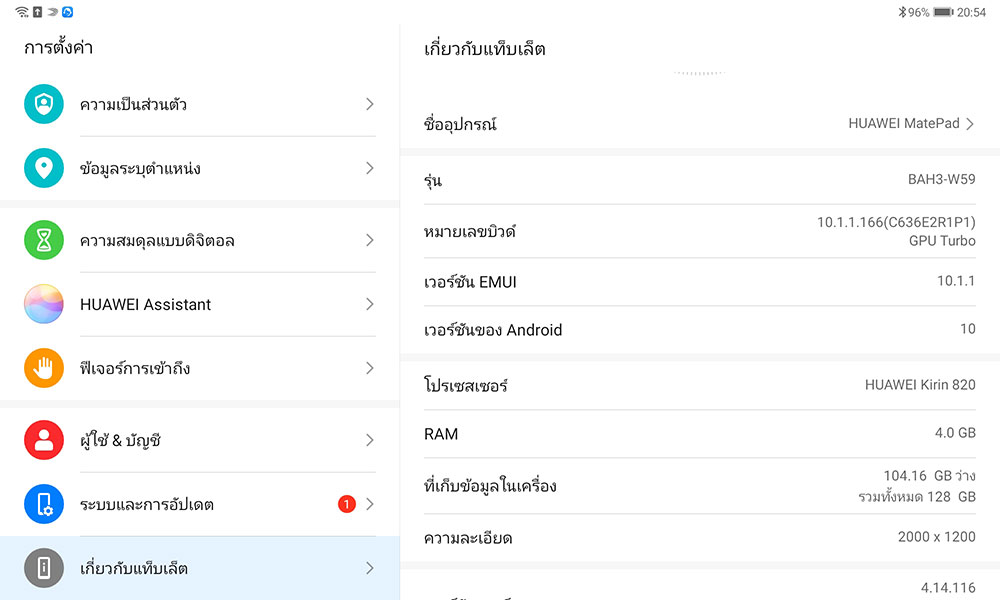
Task: Tap the Digital Balance hourglass icon
Action: click(x=44, y=240)
